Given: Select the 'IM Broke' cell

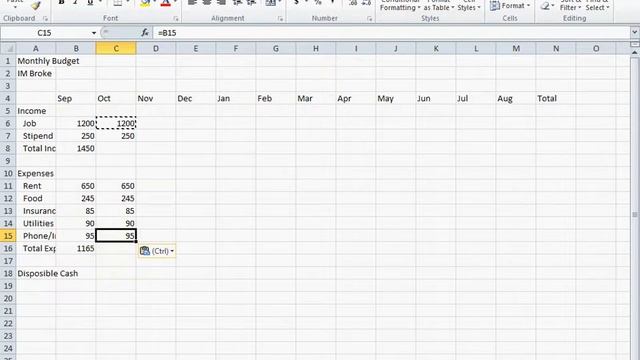Looking at the screenshot, I should pos(36,73).
